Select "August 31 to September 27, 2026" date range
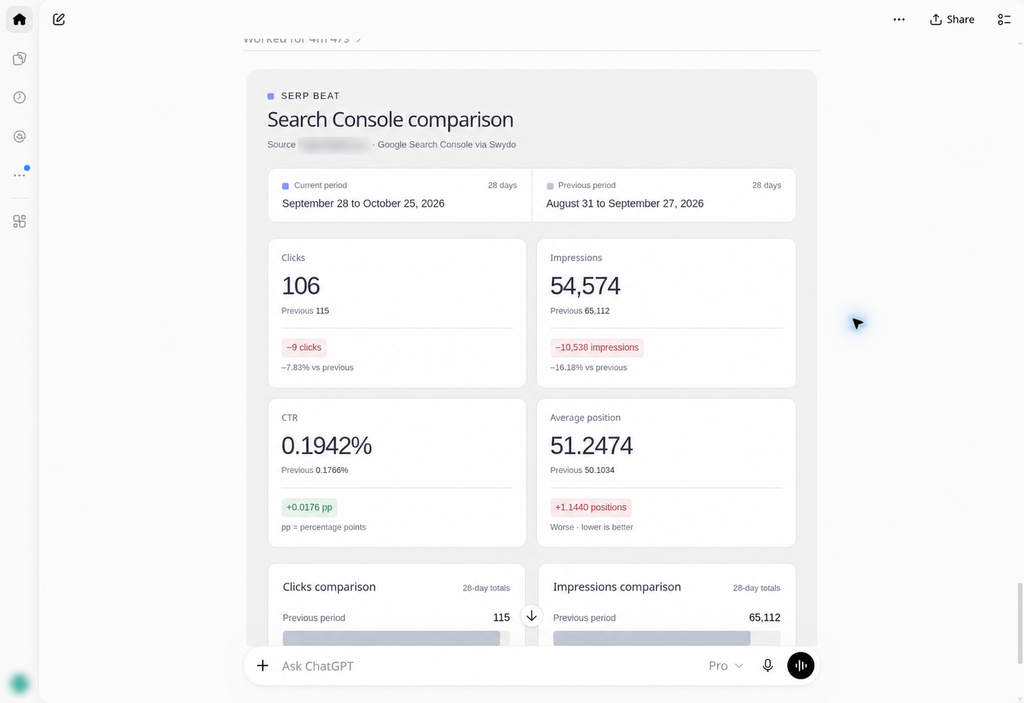This screenshot has height=703, width=1024. coord(625,204)
